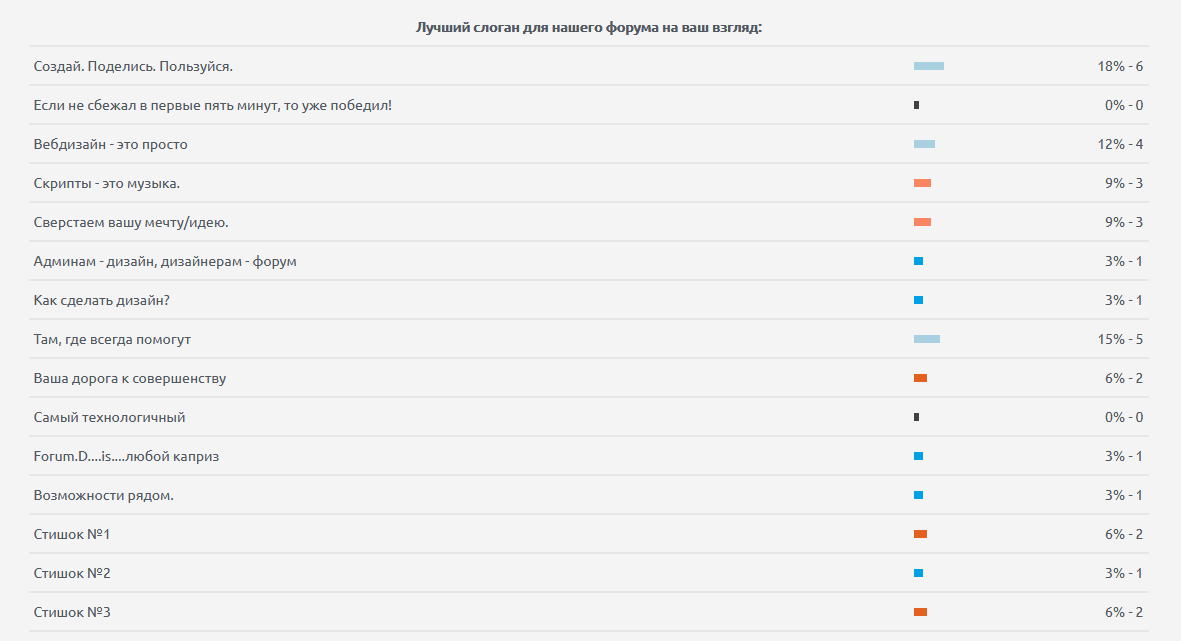Viewport: 1181px width, 641px height.
Task: Click the 'Возможности рядом.' poll option
Action: [x=103, y=495]
